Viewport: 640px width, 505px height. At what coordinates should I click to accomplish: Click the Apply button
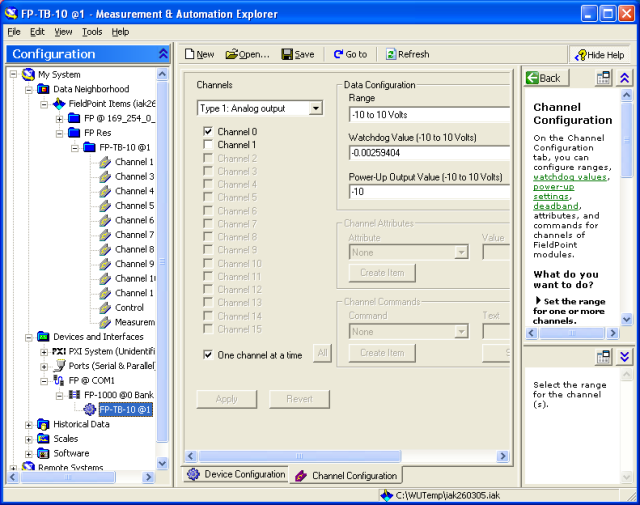(227, 399)
